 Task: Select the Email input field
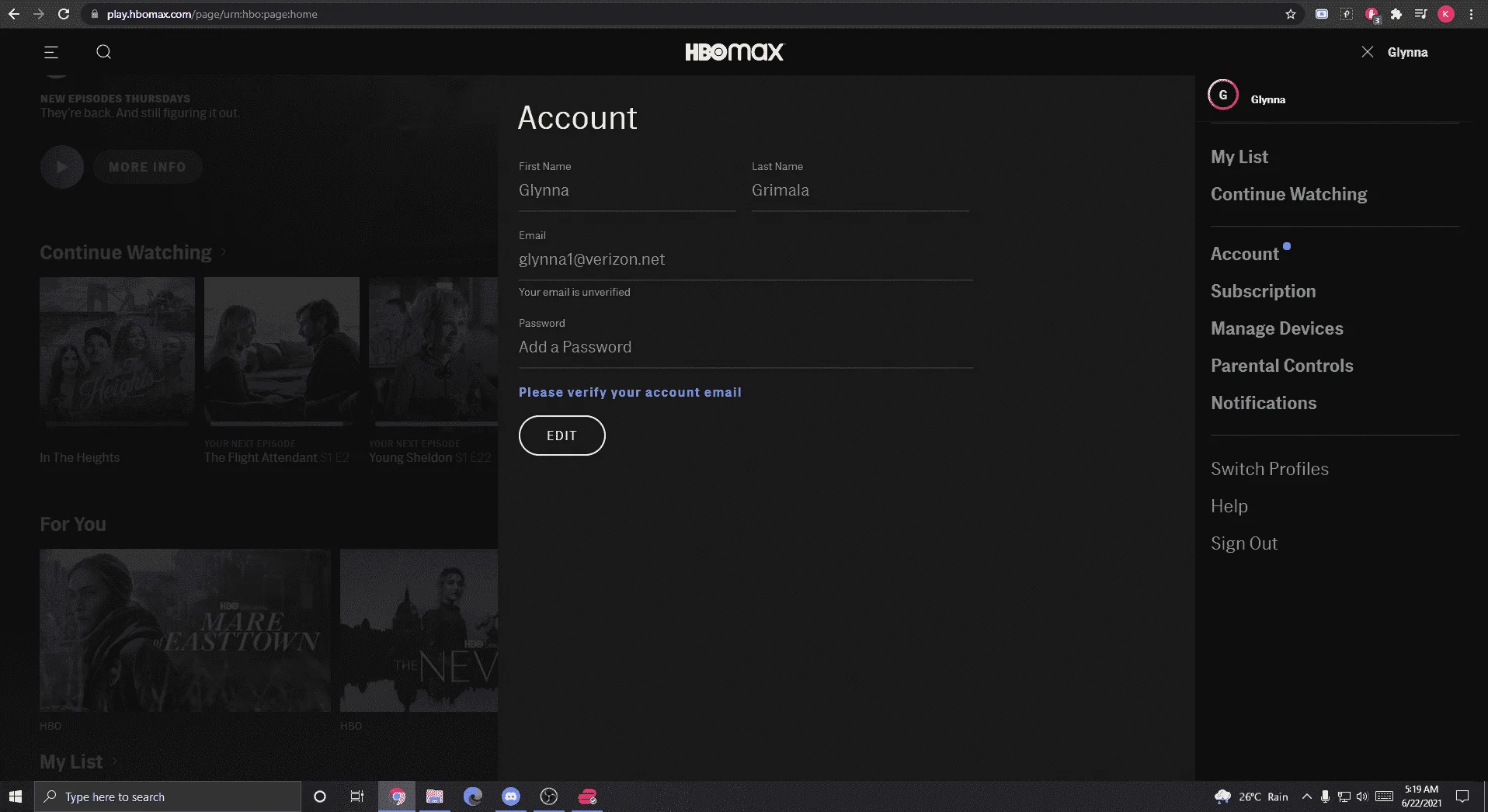point(746,259)
